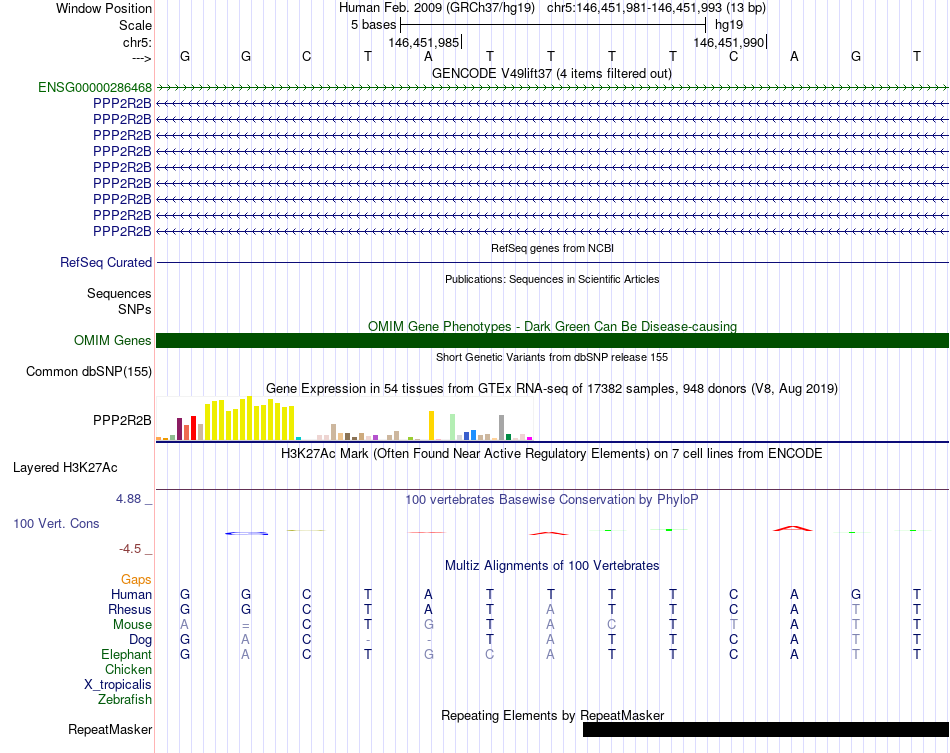Click the dark green OMIM Genes bar

pos(552,340)
